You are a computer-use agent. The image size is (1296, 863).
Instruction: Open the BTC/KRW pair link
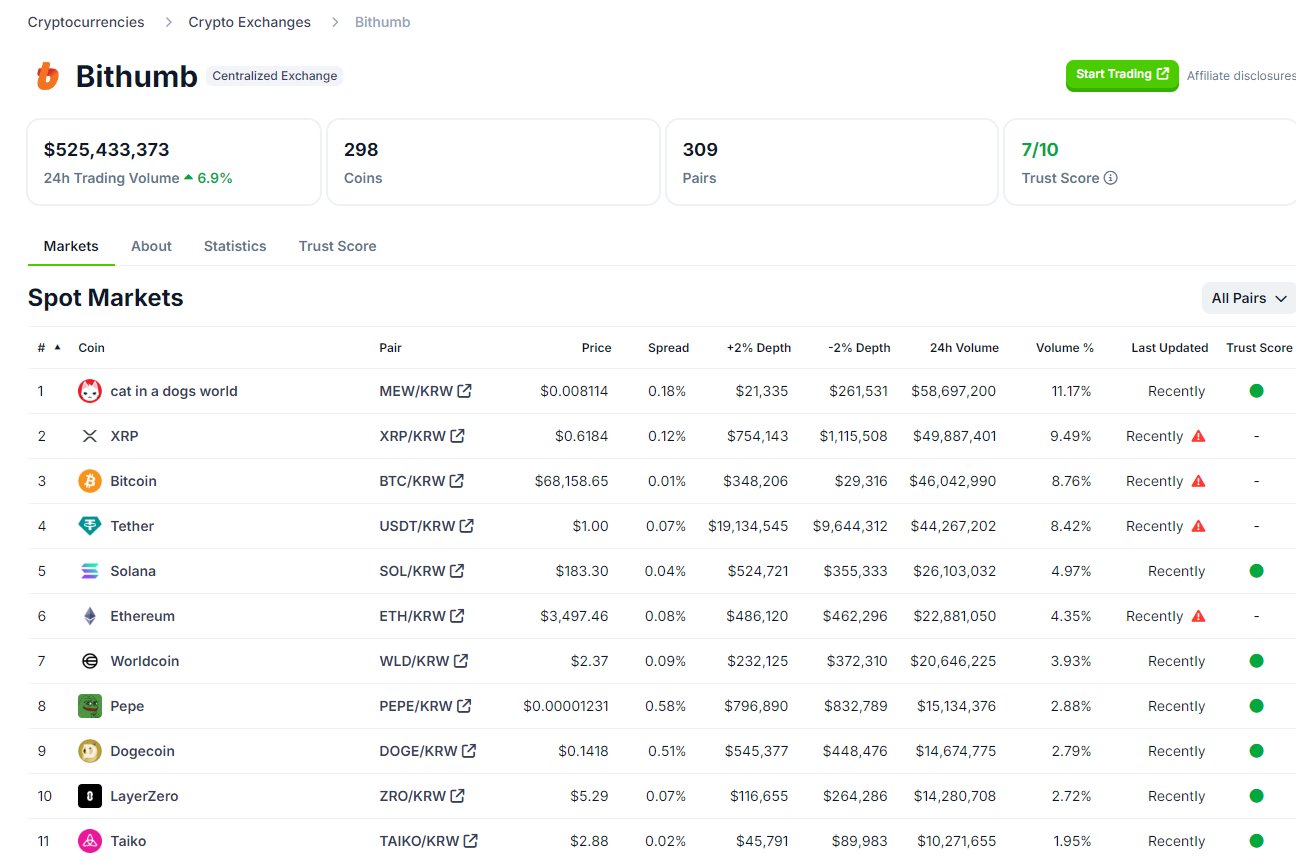point(422,481)
